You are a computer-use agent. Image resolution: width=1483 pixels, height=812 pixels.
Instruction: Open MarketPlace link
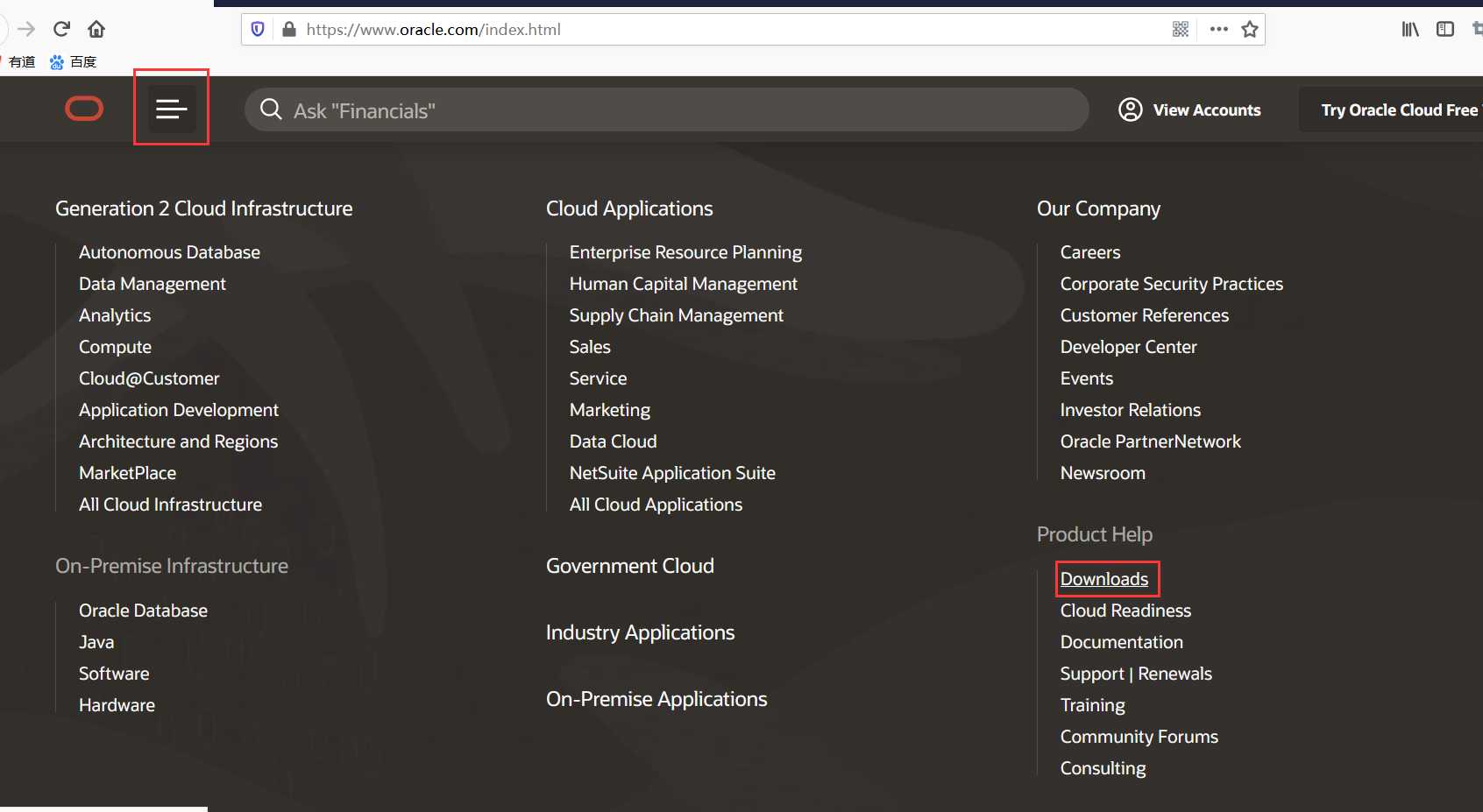click(127, 473)
